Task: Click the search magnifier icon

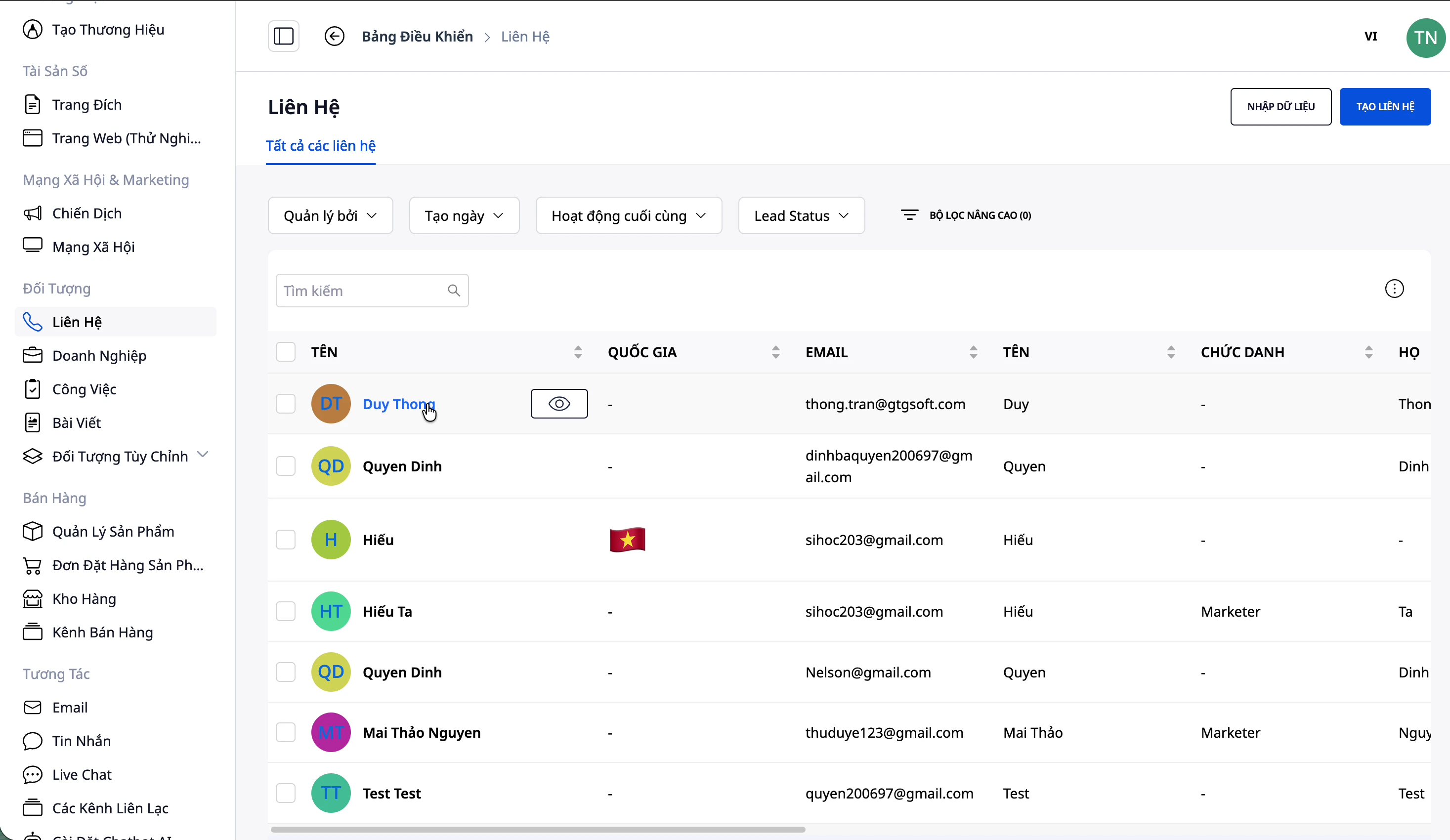Action: point(453,291)
